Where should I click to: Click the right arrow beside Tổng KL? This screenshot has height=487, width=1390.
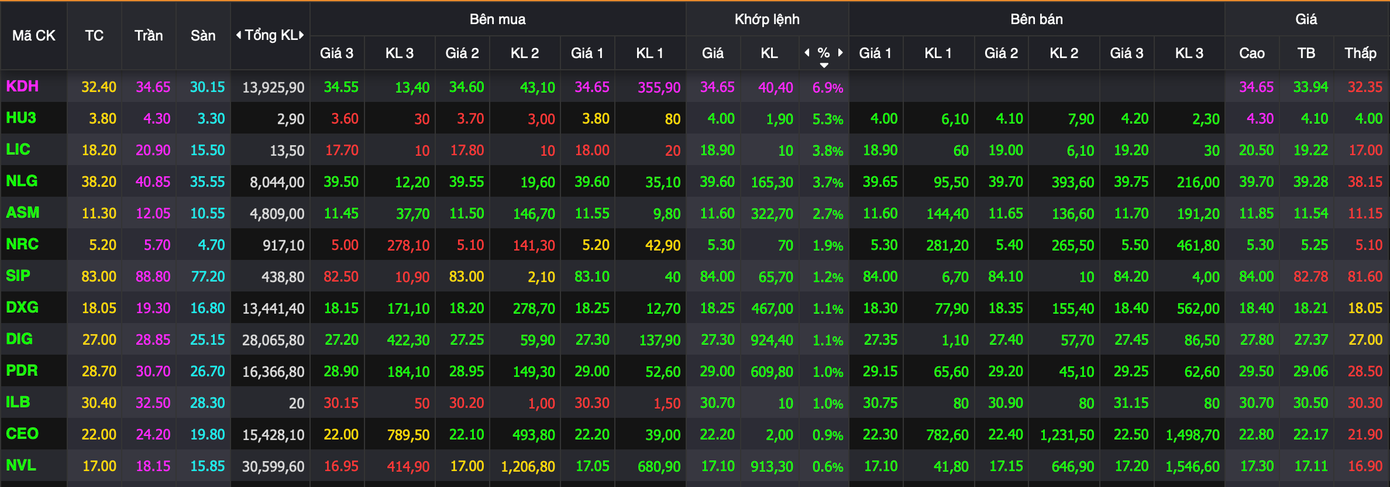302,35
